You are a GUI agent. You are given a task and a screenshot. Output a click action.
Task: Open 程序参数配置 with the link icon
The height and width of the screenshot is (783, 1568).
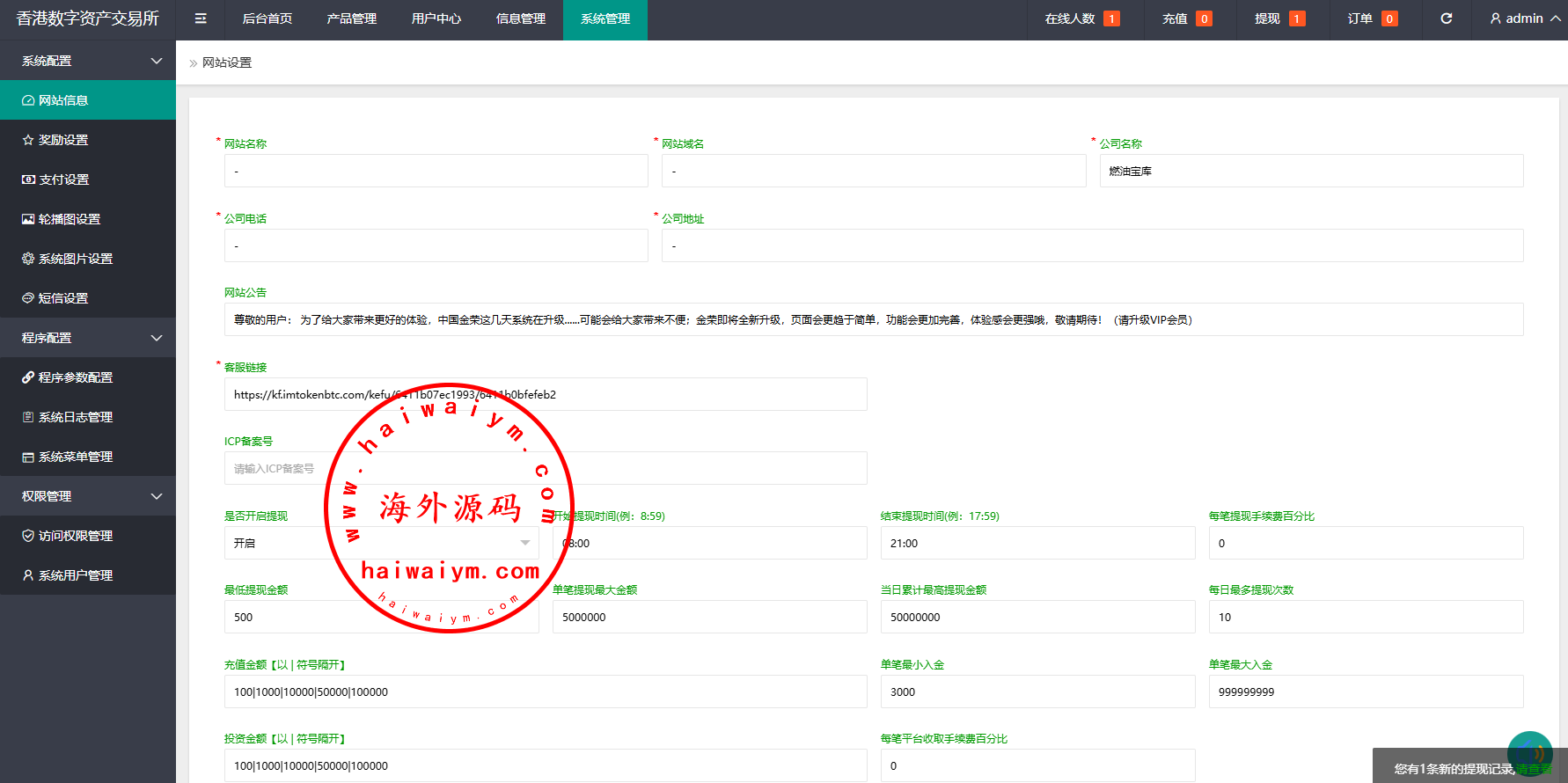pos(75,377)
